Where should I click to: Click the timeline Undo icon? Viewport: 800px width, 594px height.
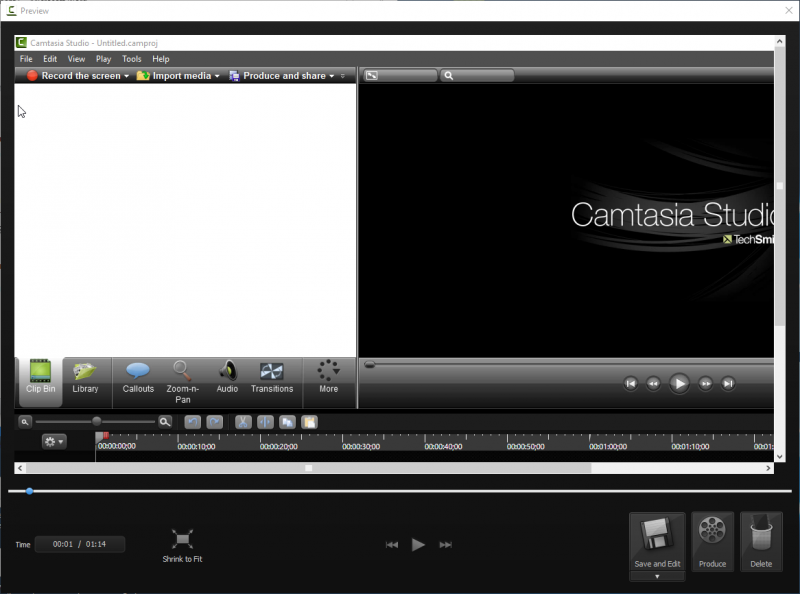pos(193,422)
